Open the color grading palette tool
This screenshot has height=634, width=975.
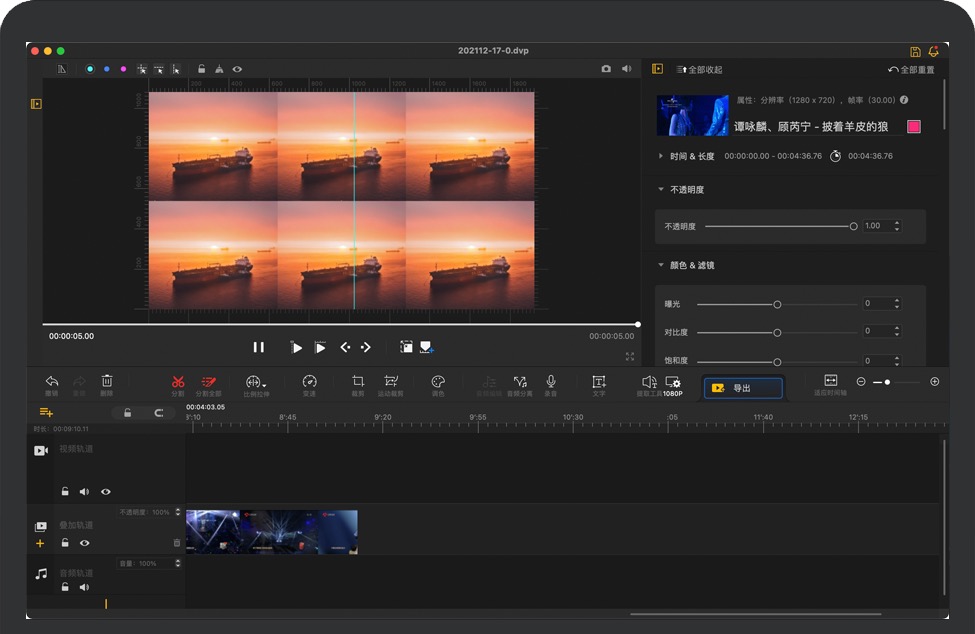click(437, 381)
